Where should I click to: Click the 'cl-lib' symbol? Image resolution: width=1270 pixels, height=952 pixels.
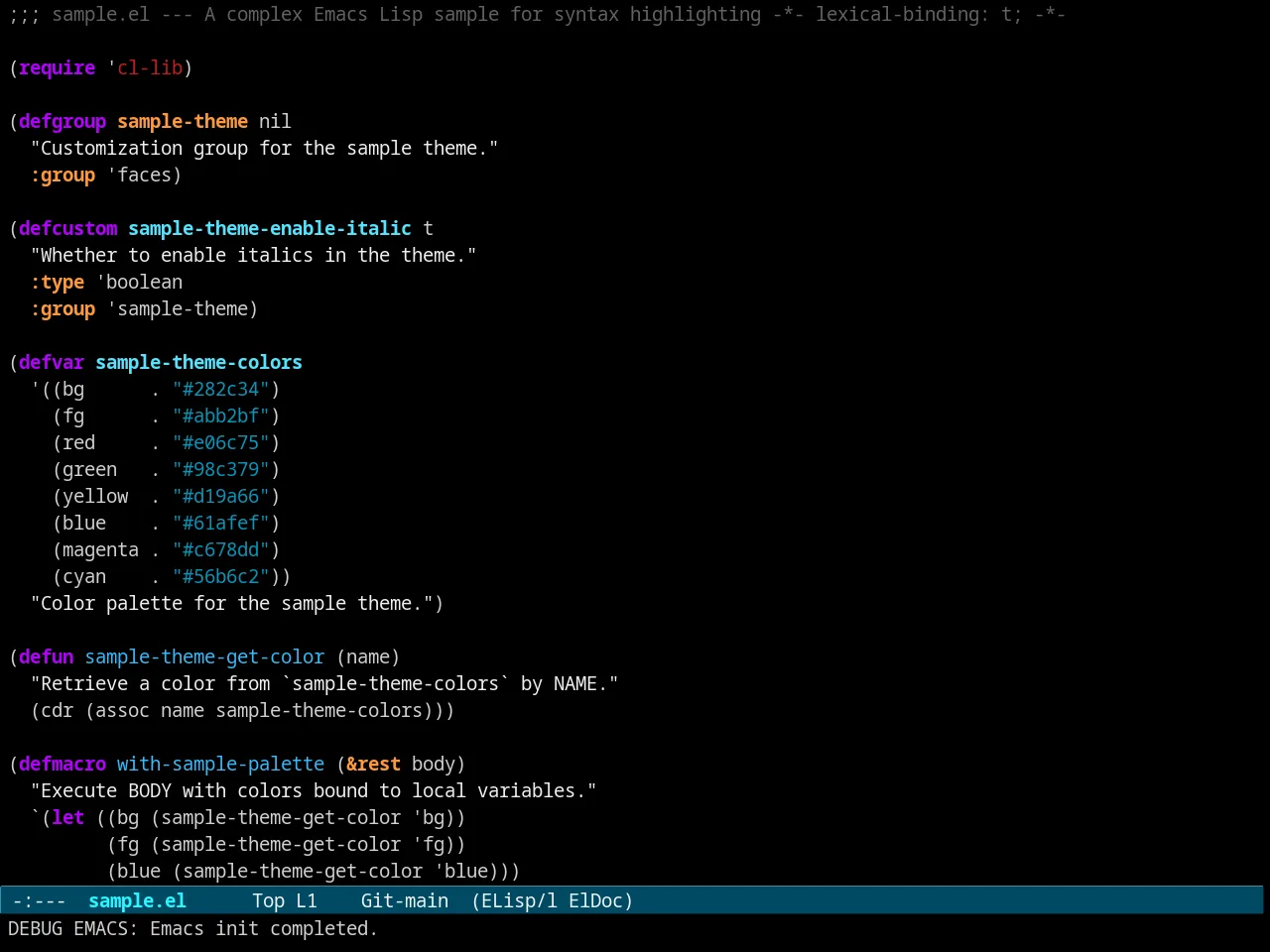(150, 67)
